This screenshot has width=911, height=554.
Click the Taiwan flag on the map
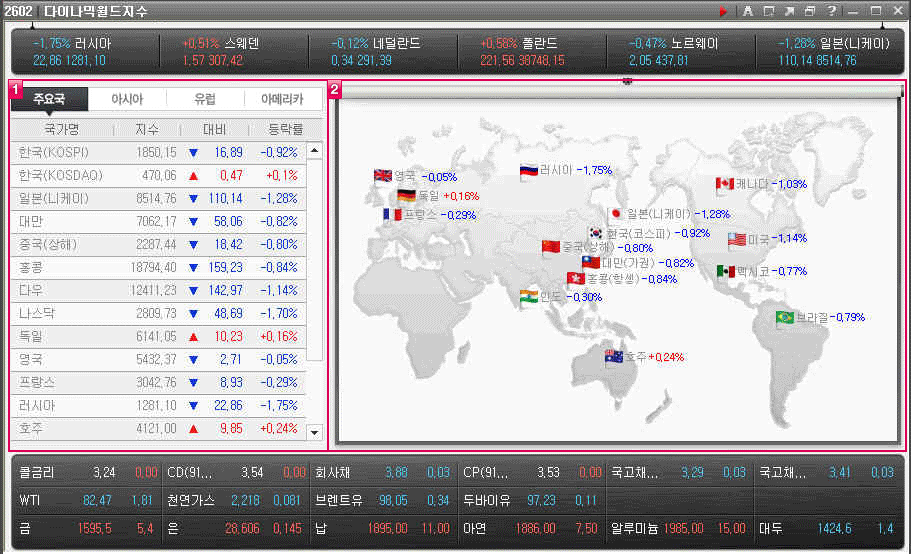click(x=591, y=262)
